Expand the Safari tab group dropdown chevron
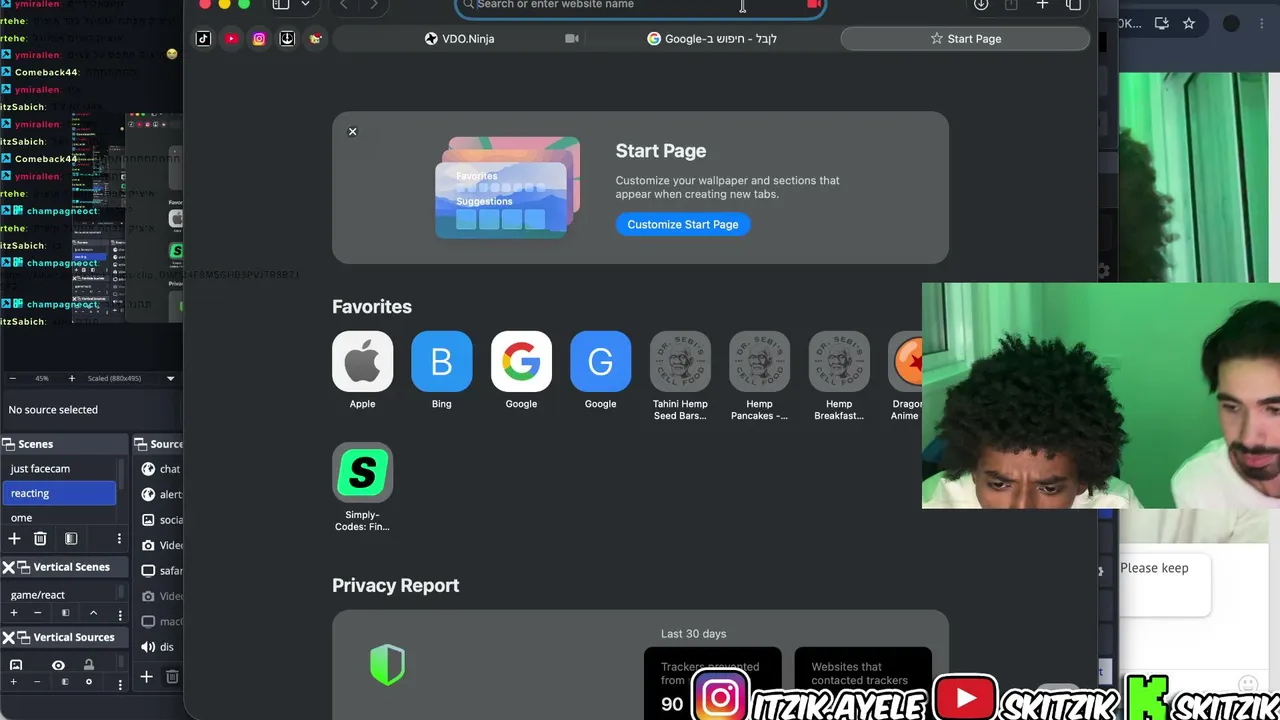The height and width of the screenshot is (720, 1280). tap(305, 5)
